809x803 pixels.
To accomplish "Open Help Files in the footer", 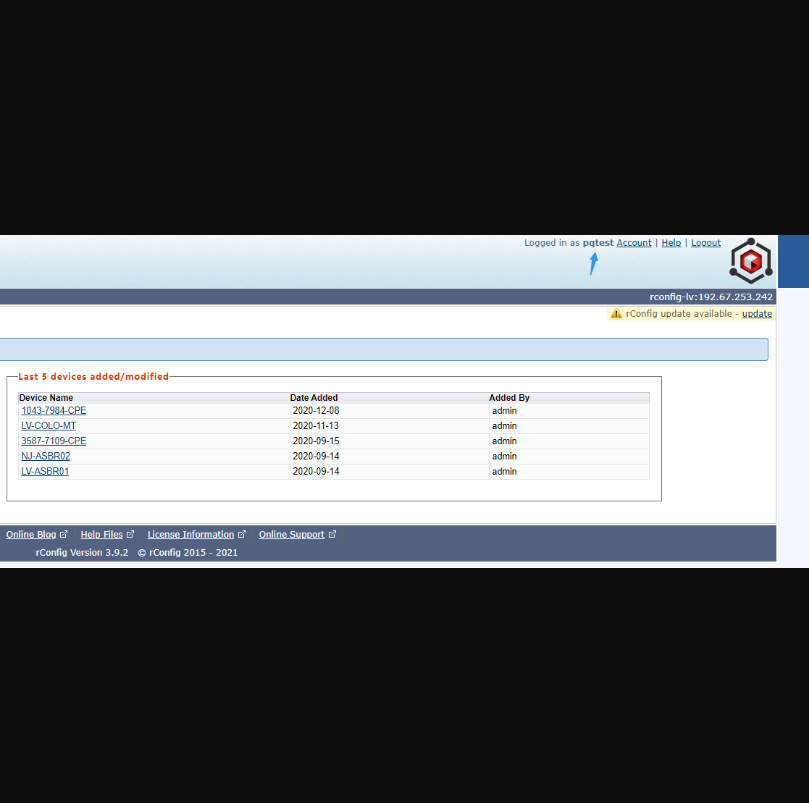I will pyautogui.click(x=101, y=535).
